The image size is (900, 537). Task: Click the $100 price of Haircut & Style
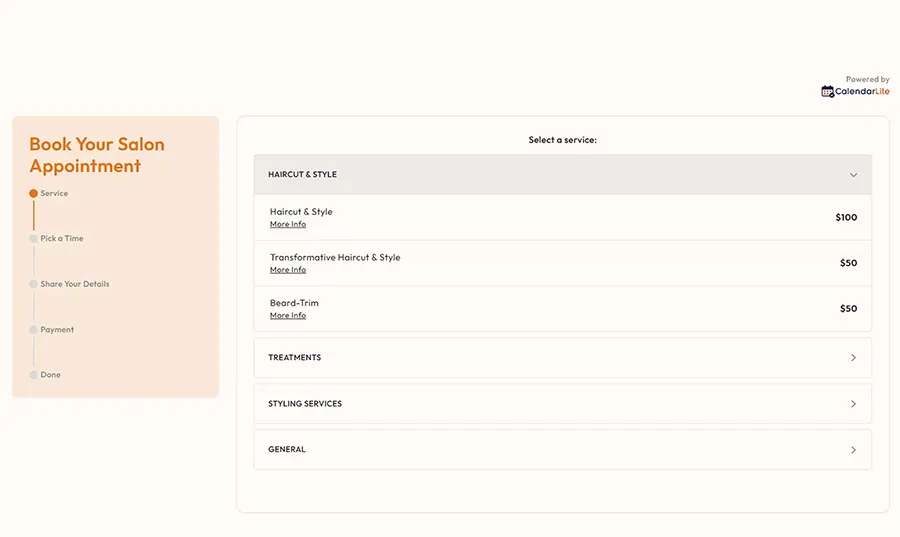(x=846, y=217)
